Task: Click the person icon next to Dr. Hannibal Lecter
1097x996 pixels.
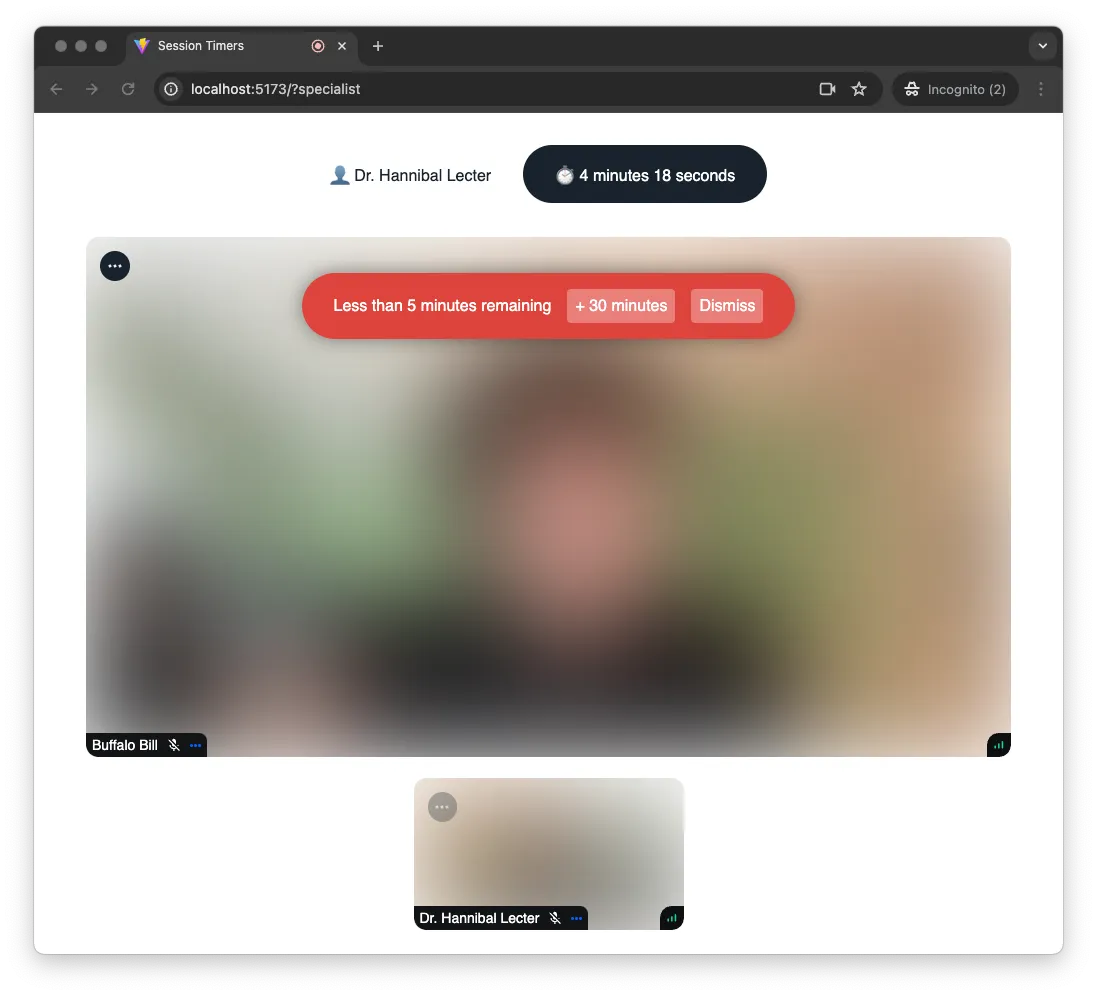Action: (x=339, y=174)
